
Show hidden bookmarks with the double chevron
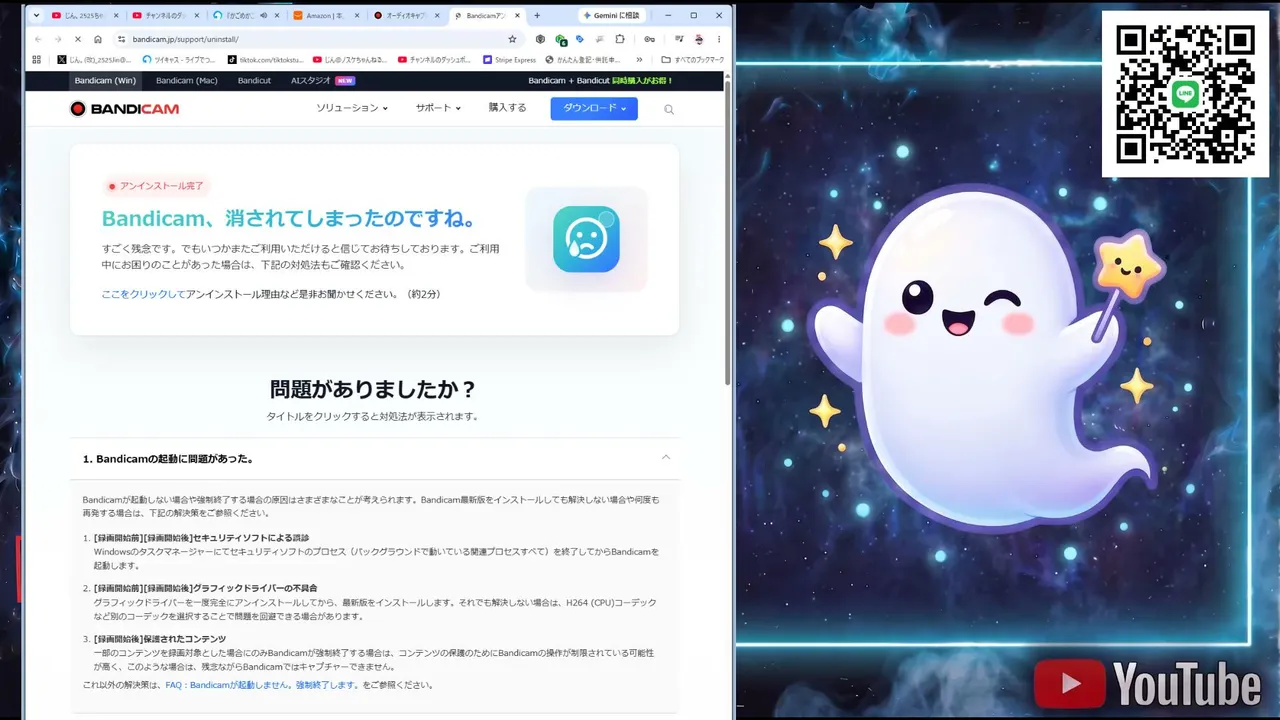coord(639,60)
